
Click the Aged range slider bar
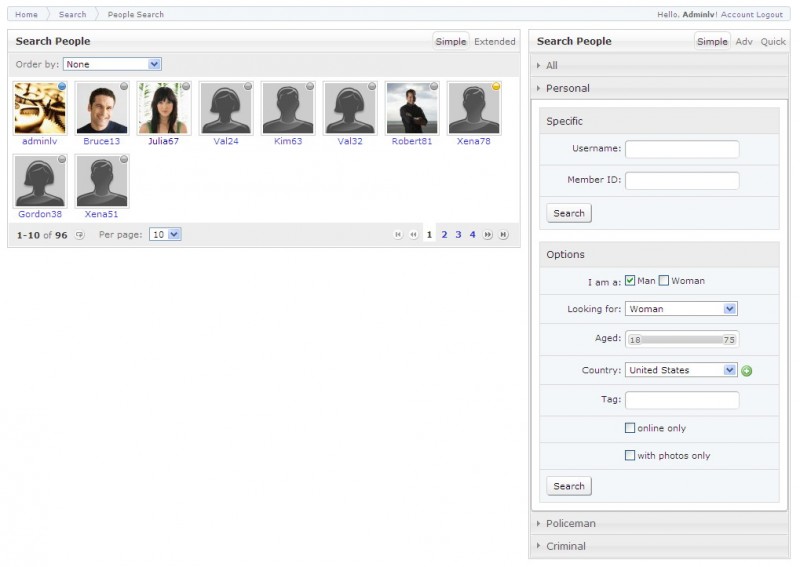coord(682,339)
